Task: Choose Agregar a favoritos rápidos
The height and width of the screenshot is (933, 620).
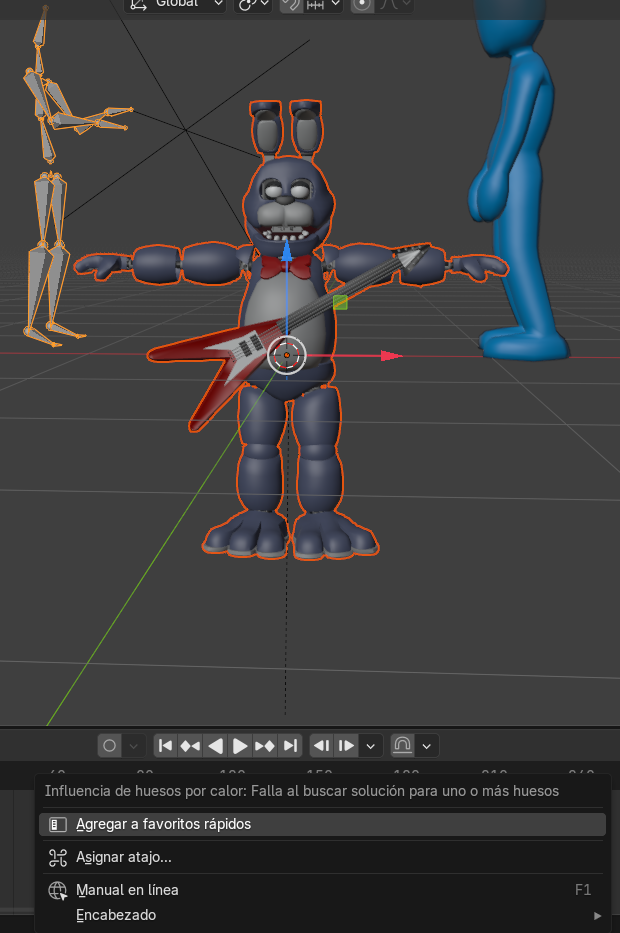Action: 322,824
